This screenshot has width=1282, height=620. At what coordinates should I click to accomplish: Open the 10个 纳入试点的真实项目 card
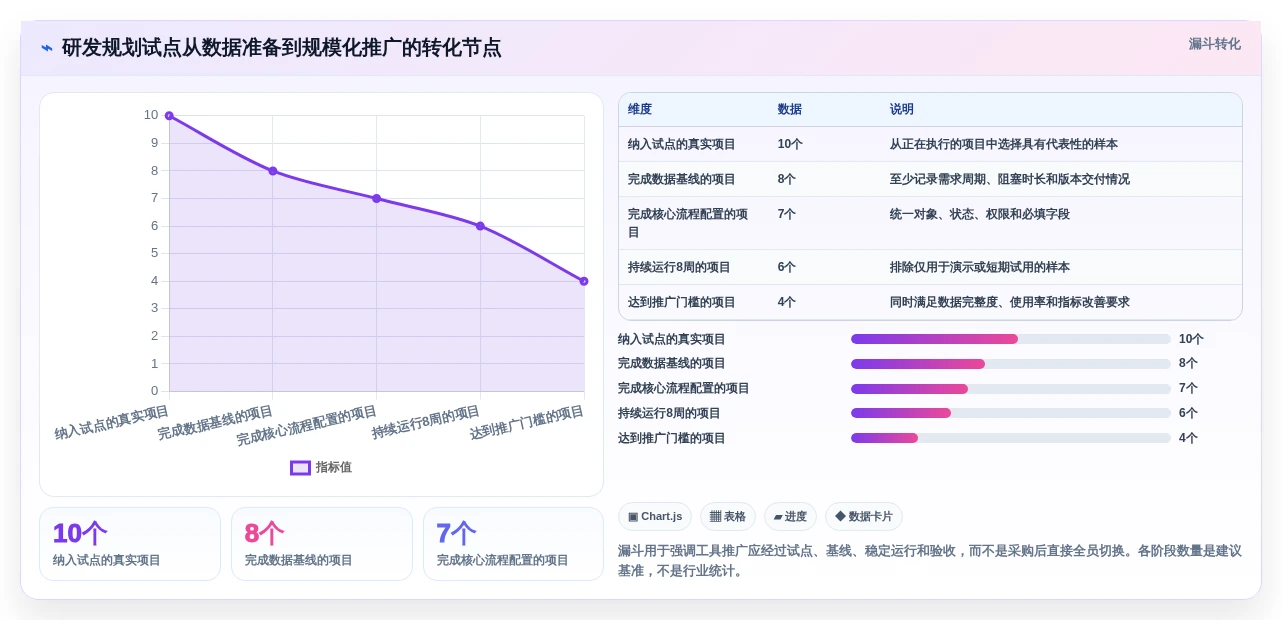[x=130, y=544]
